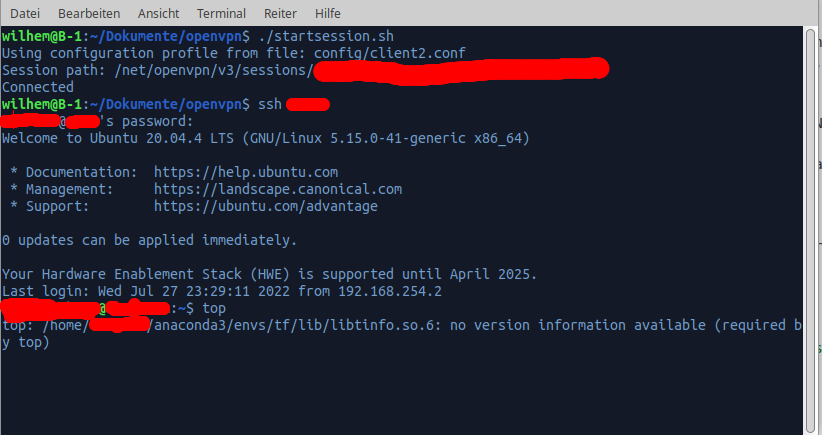Screen dimensions: 822x435
Task: Click the 0 updates can be applied line
Action: pyautogui.click(x=149, y=240)
